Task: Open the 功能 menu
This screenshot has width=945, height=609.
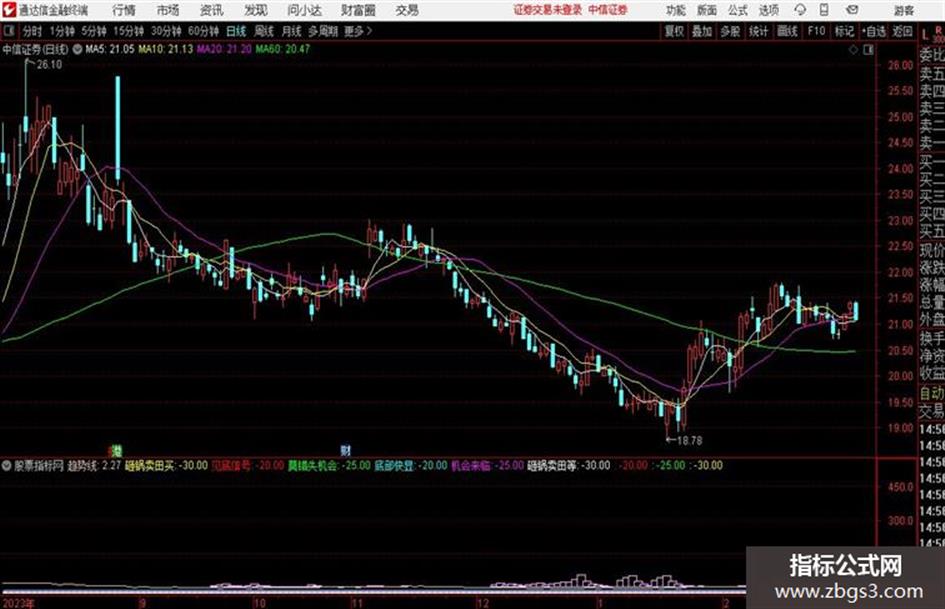Action: (x=676, y=10)
